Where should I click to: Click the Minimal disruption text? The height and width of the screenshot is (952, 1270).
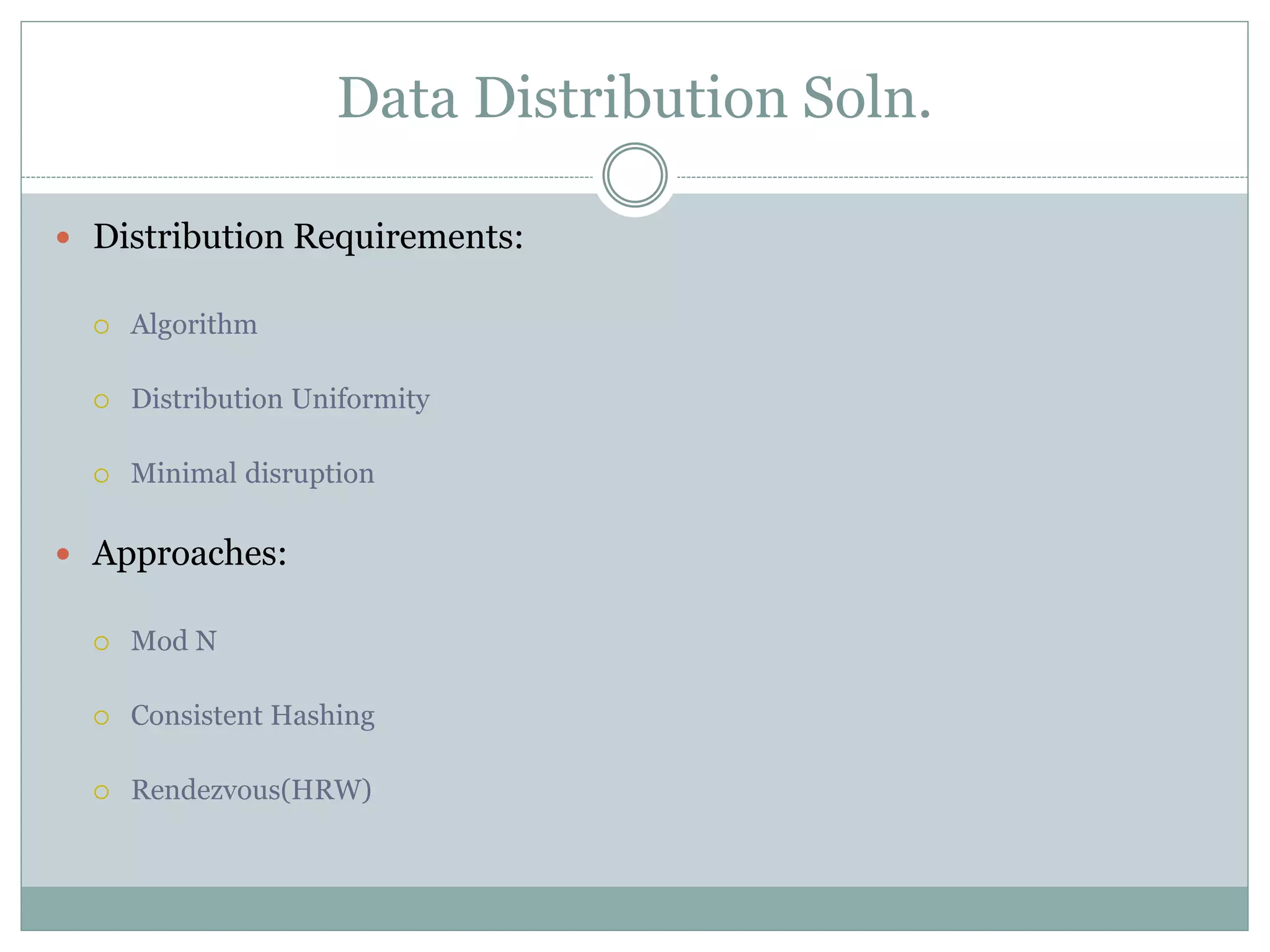[252, 474]
